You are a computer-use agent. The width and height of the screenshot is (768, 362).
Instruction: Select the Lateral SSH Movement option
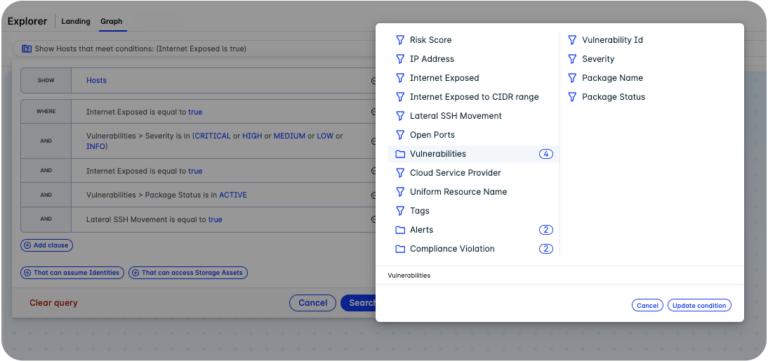click(x=456, y=116)
